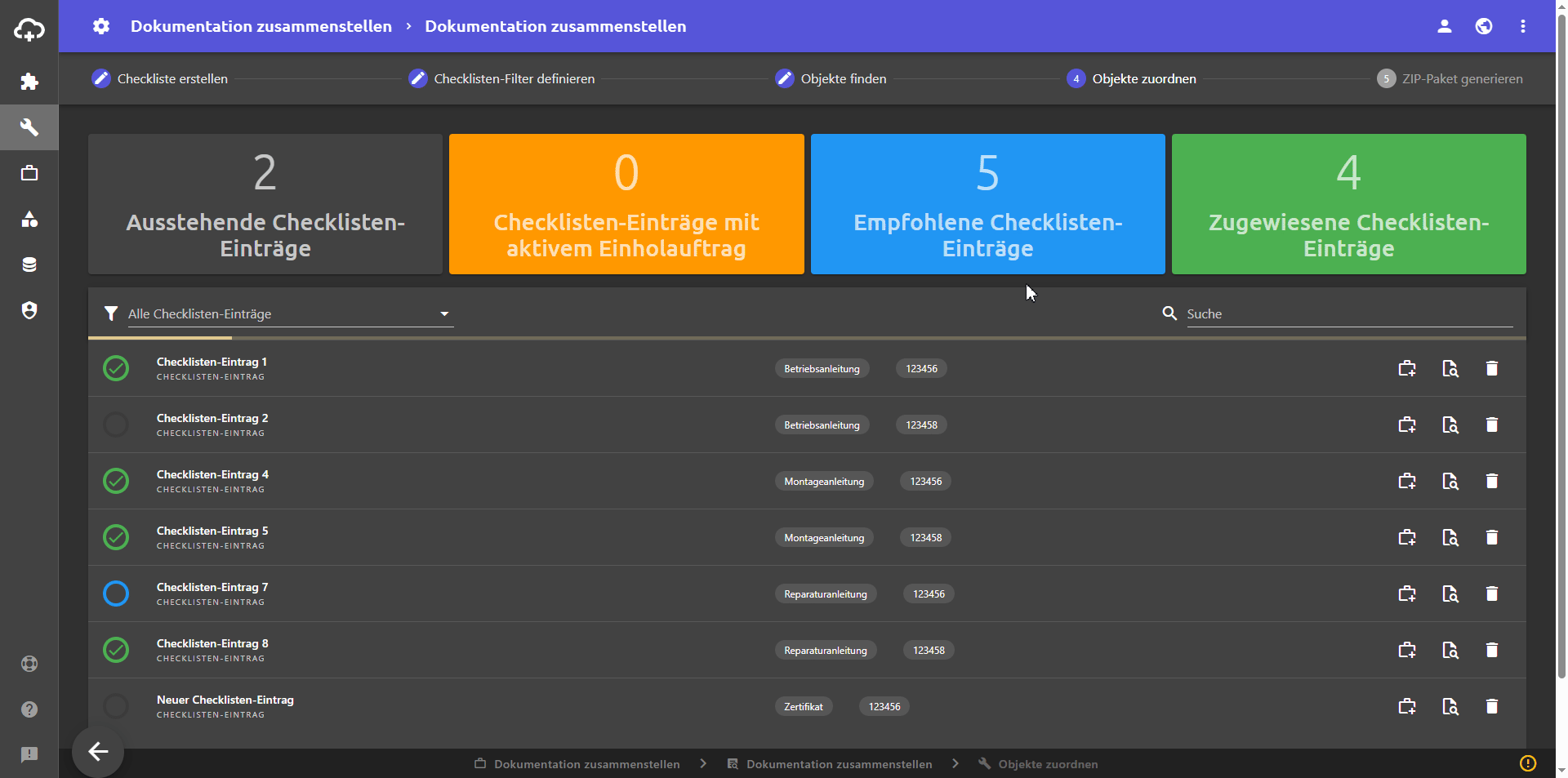1568x778 pixels.
Task: Toggle blue status circle of Checklisten-Eintrag 7
Action: [x=116, y=594]
